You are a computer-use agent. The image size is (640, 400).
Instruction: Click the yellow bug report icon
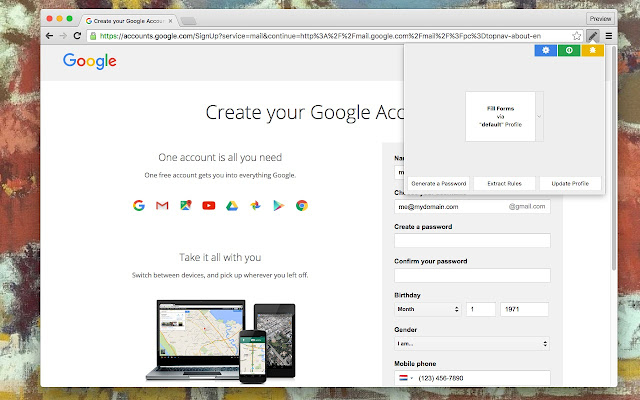pos(593,50)
